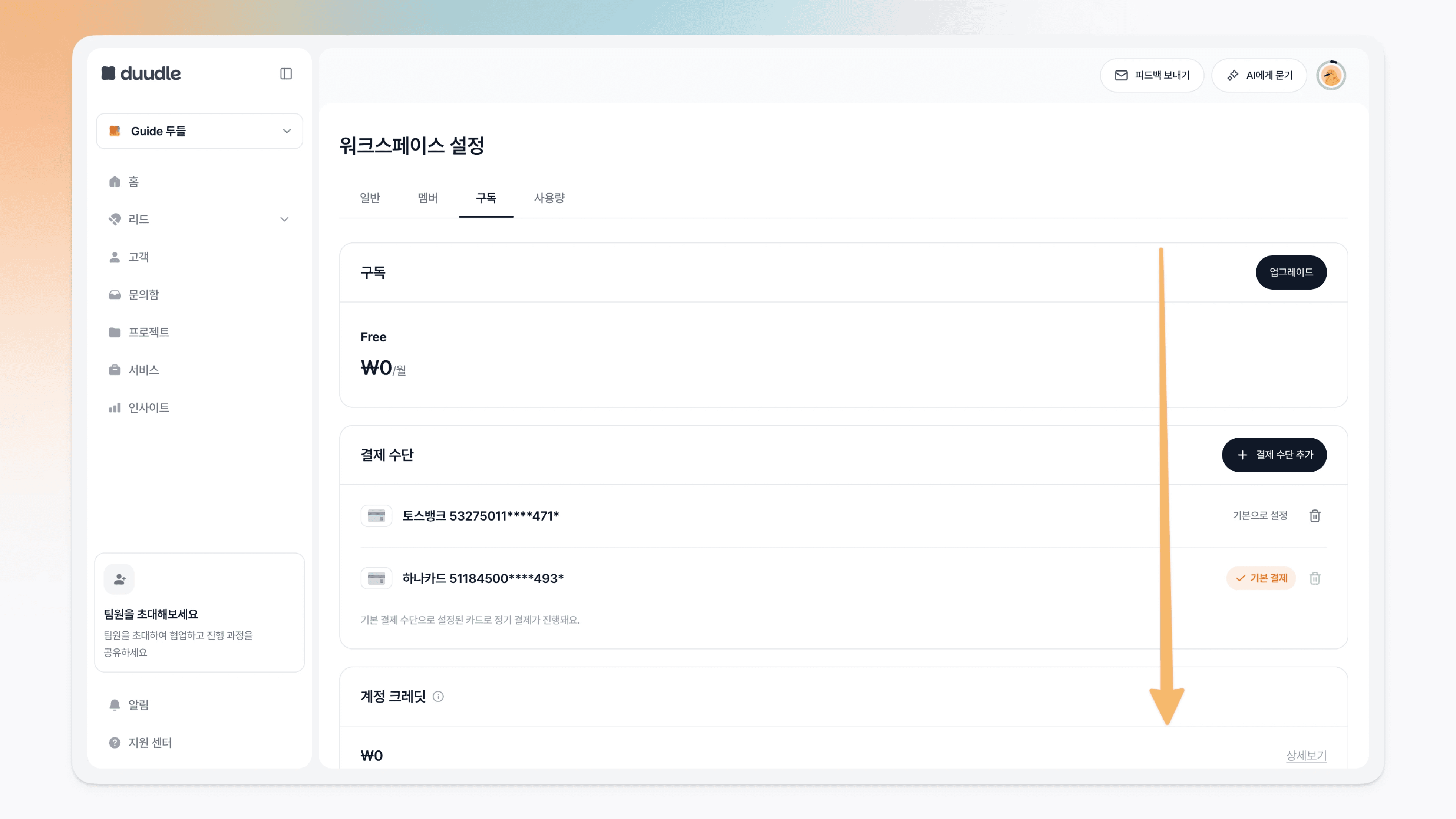The width and height of the screenshot is (1456, 819).
Task: Click the plus icon in 결제 수단 추가
Action: pos(1243,455)
